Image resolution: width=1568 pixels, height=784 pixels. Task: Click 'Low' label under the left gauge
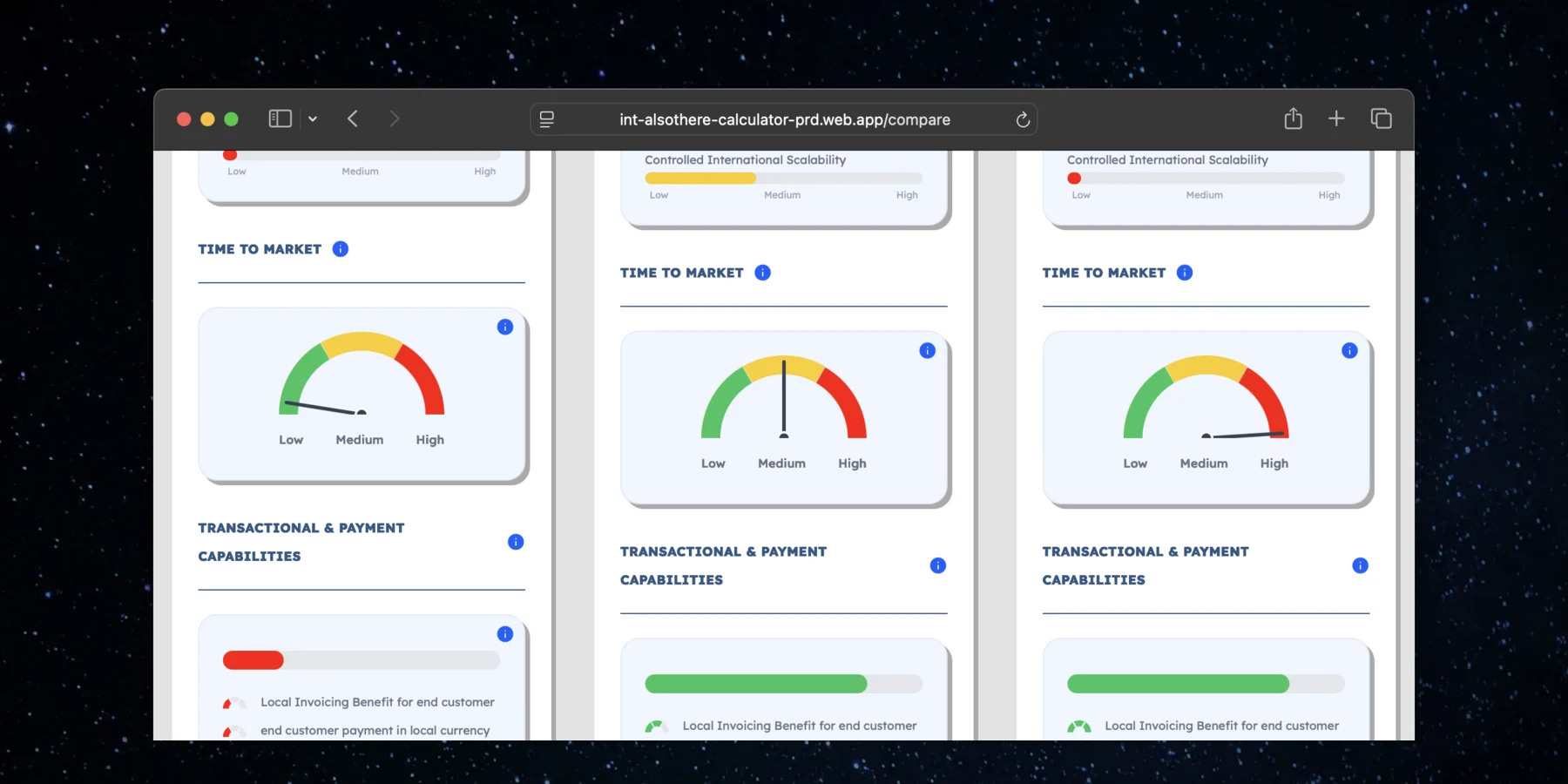click(x=291, y=440)
